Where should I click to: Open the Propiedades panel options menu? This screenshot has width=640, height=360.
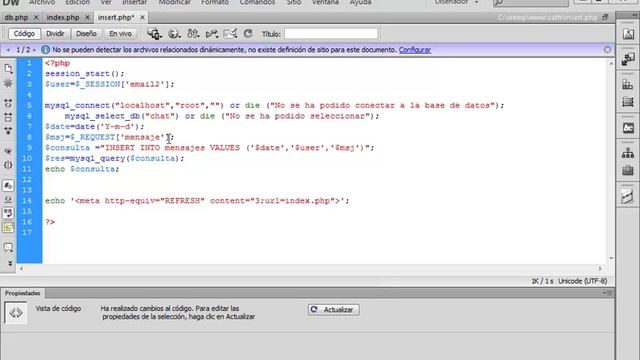point(609,293)
